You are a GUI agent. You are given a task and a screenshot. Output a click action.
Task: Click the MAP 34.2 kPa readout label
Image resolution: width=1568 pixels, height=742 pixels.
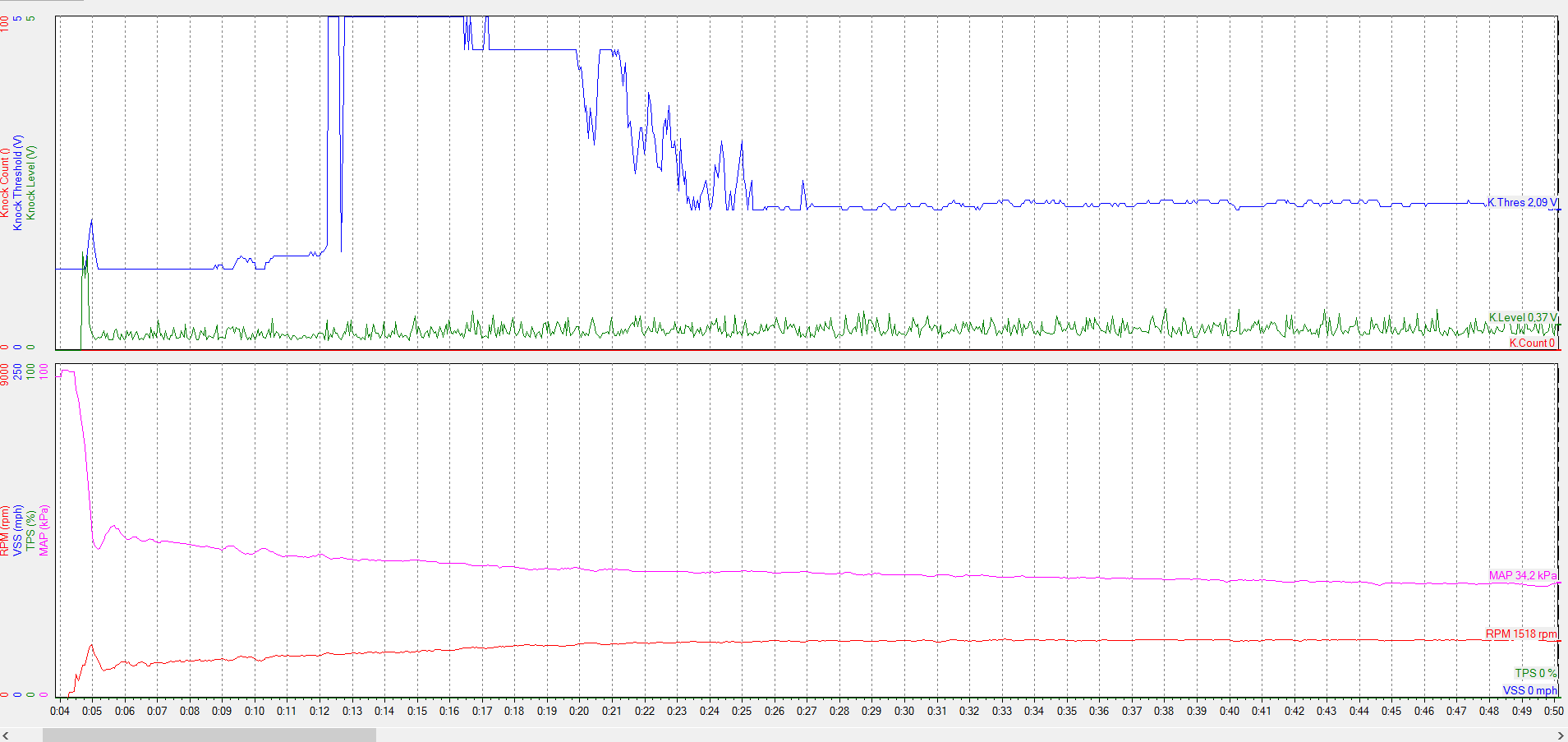(1522, 575)
